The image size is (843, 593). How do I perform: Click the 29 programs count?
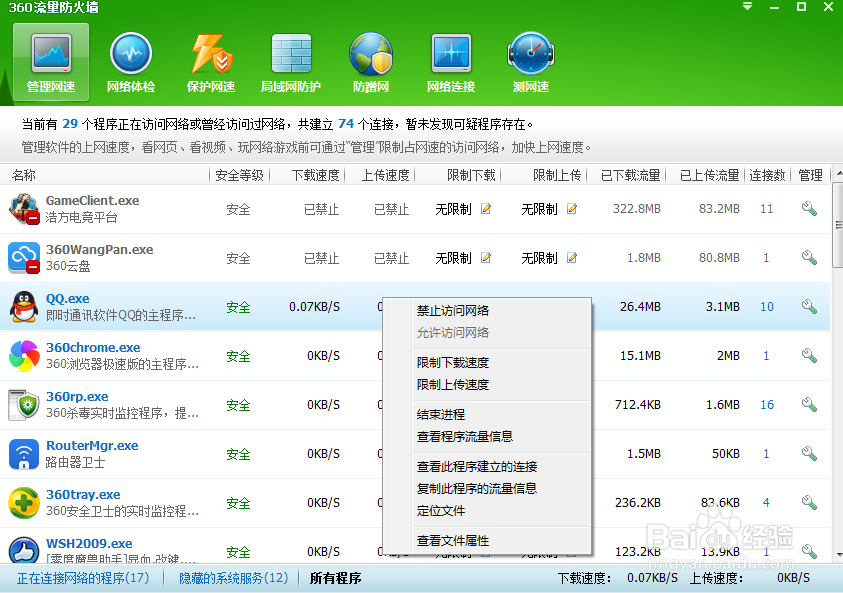pos(70,124)
